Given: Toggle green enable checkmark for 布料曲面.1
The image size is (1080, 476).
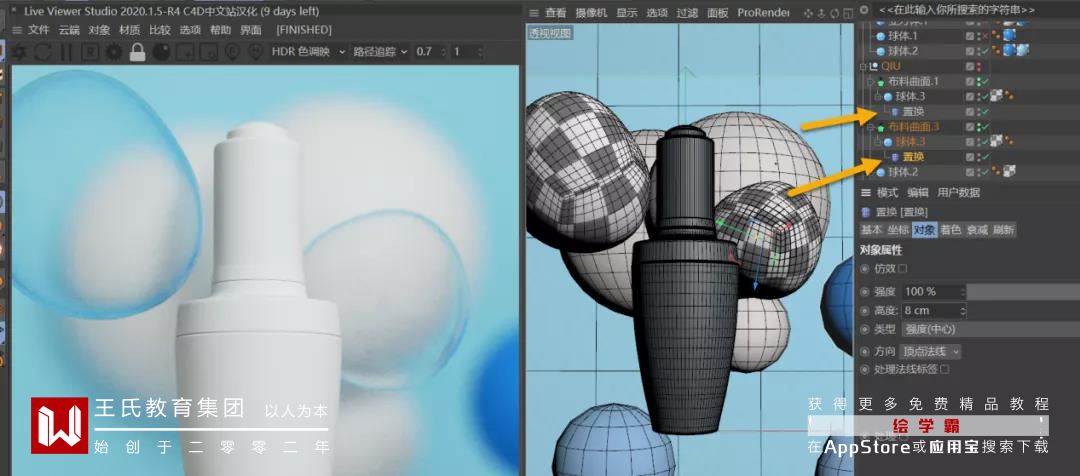Looking at the screenshot, I should 986,81.
